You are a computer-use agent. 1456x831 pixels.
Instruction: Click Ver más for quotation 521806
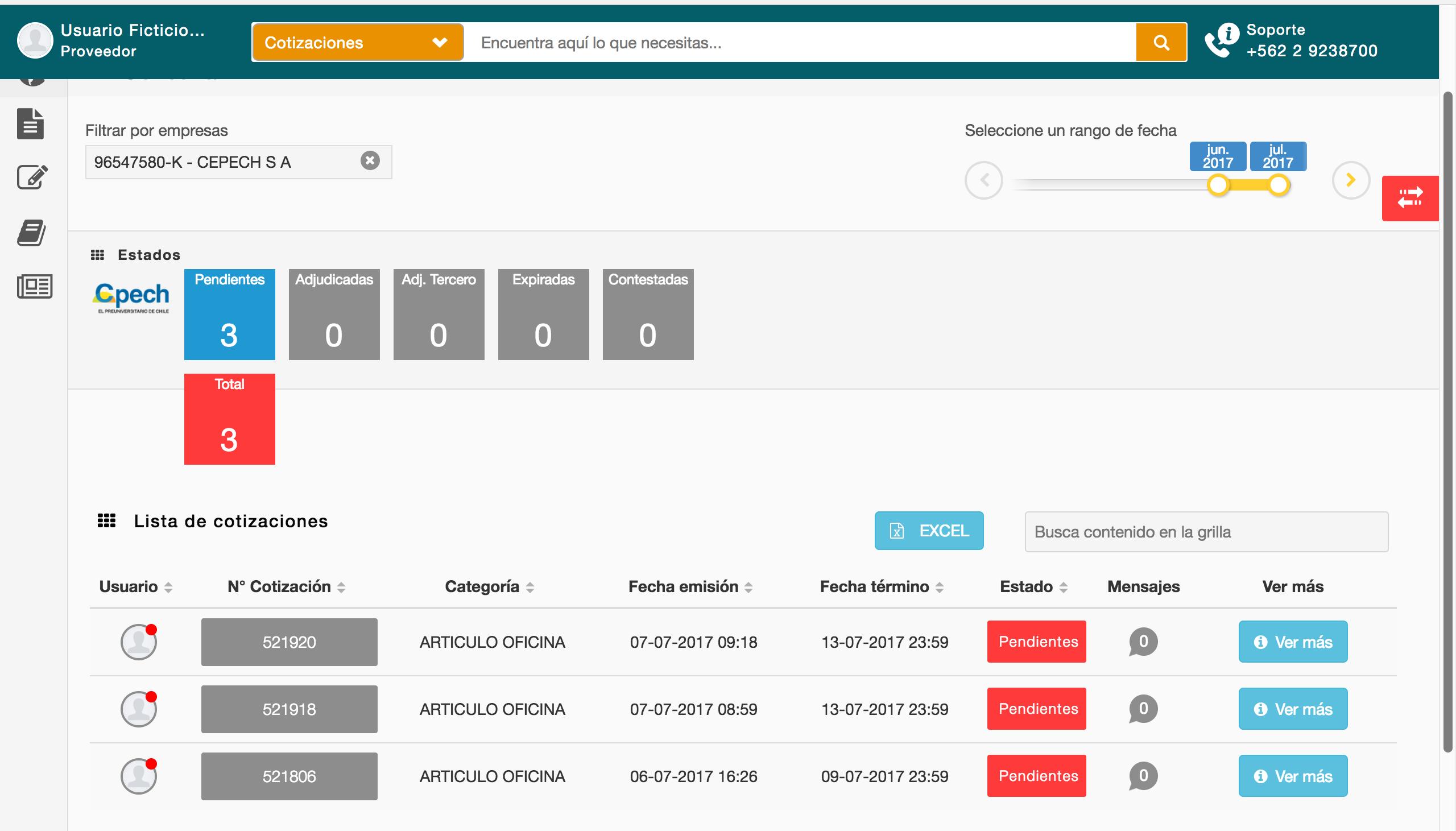pyautogui.click(x=1293, y=776)
